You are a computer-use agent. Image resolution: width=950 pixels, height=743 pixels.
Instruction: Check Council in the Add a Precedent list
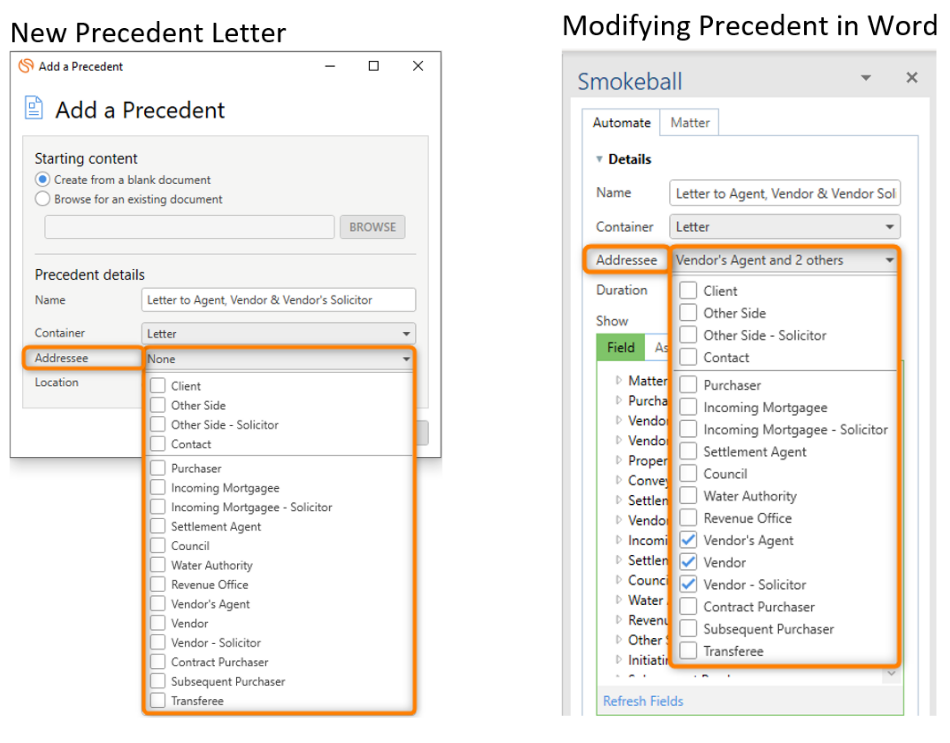(x=158, y=545)
